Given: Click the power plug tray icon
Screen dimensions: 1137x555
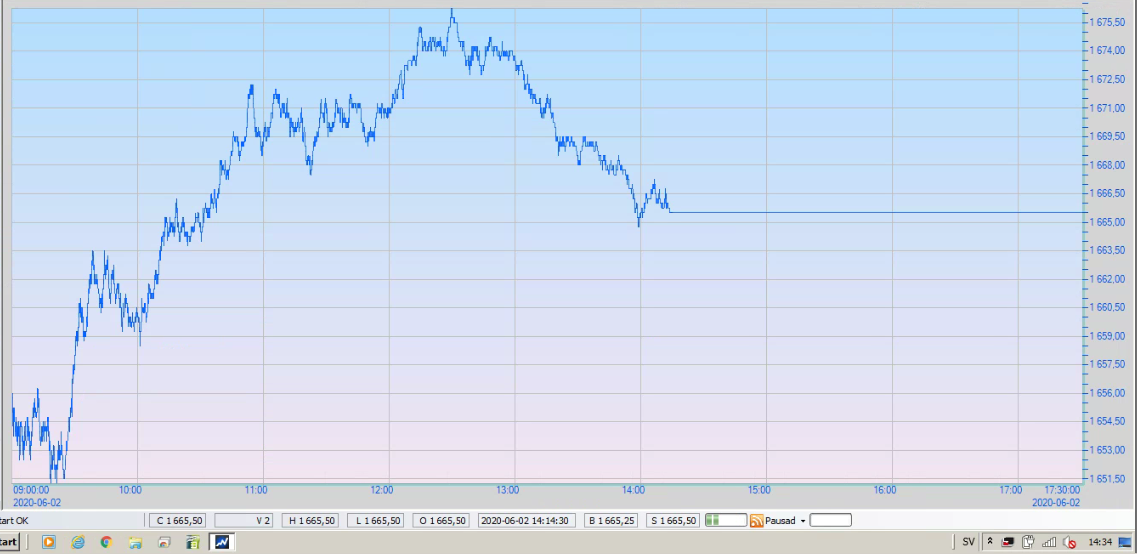Looking at the screenshot, I should 1028,542.
